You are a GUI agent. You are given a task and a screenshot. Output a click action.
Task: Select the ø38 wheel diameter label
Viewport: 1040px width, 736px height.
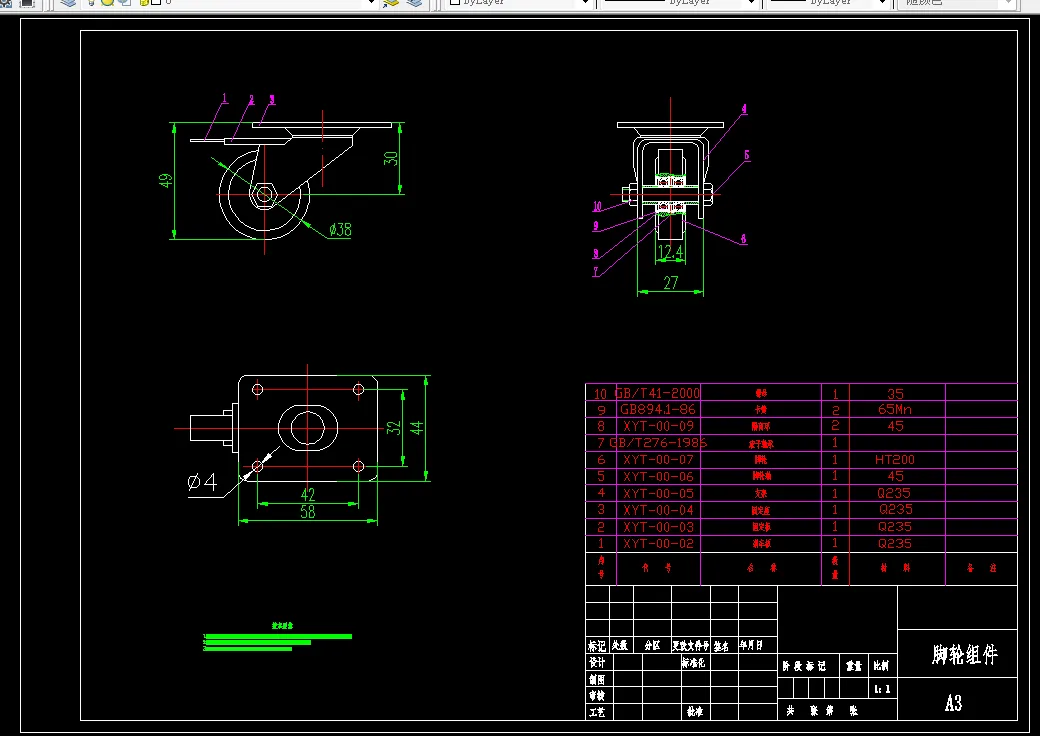(x=340, y=229)
